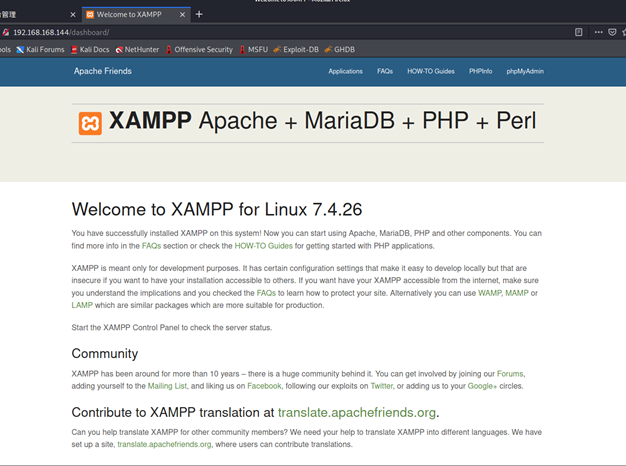Click the XAMPP orange logo icon
Screen dimensions: 626x466
[90, 123]
